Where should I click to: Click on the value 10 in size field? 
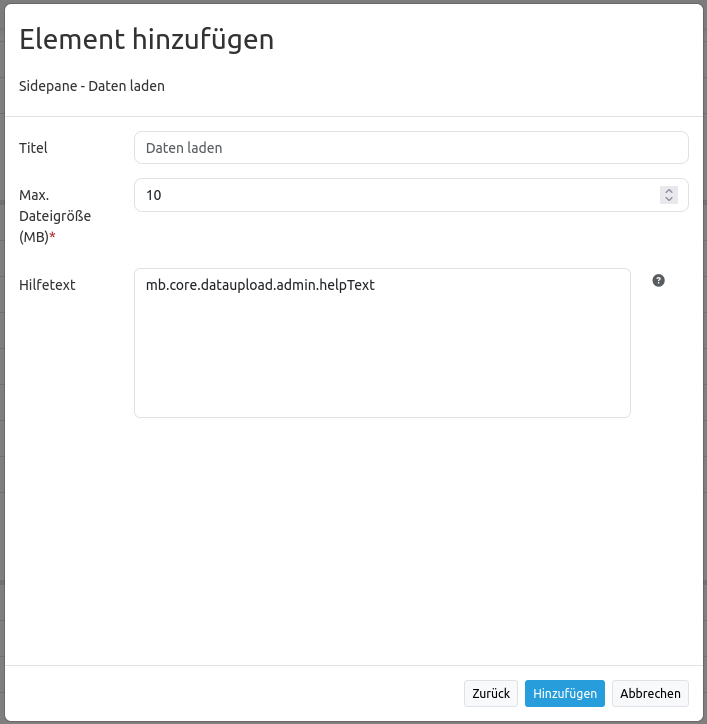point(153,195)
